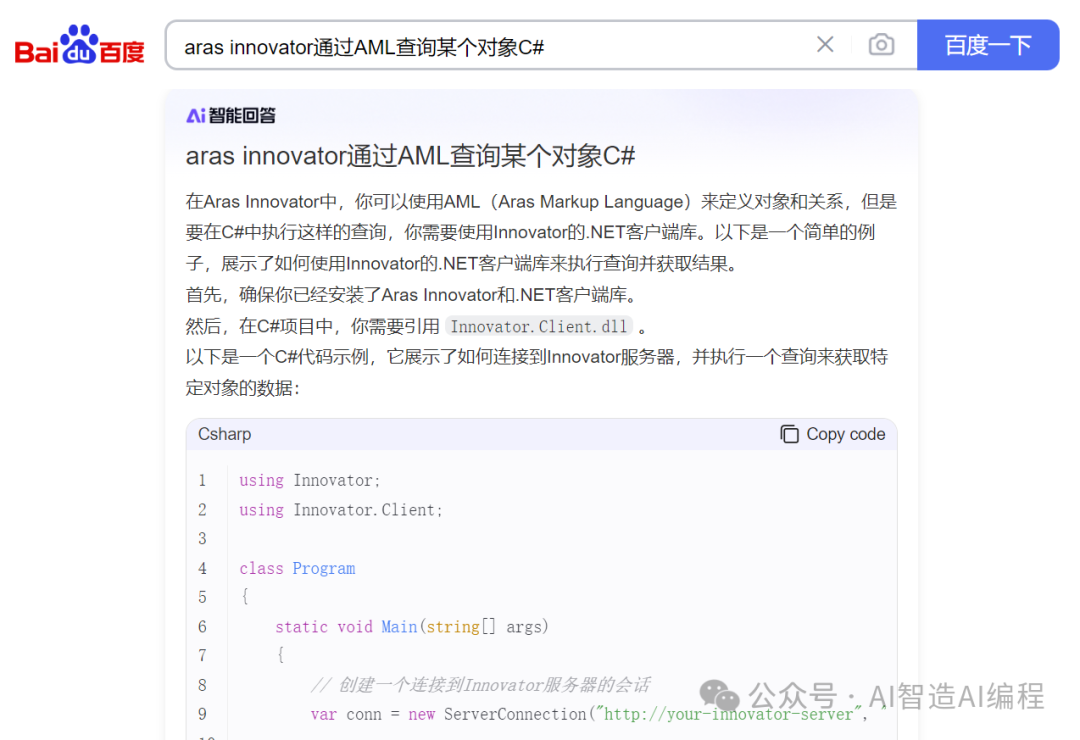Open image search via the camera icon
The height and width of the screenshot is (740, 1080).
click(x=881, y=45)
